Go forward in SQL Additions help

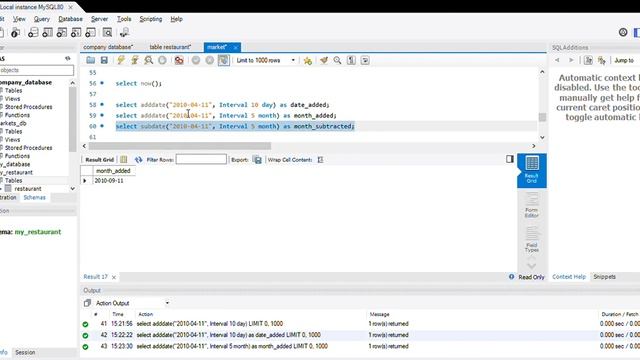[571, 60]
